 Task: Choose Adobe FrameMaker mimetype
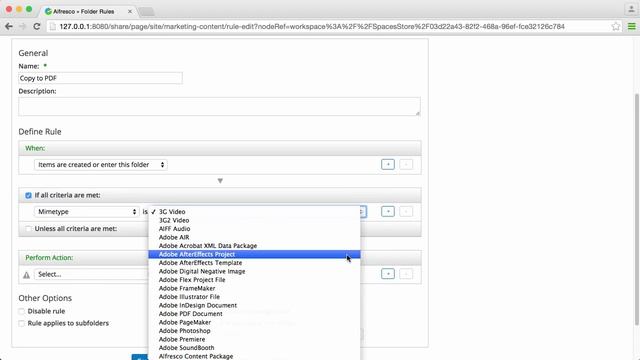pyautogui.click(x=254, y=288)
